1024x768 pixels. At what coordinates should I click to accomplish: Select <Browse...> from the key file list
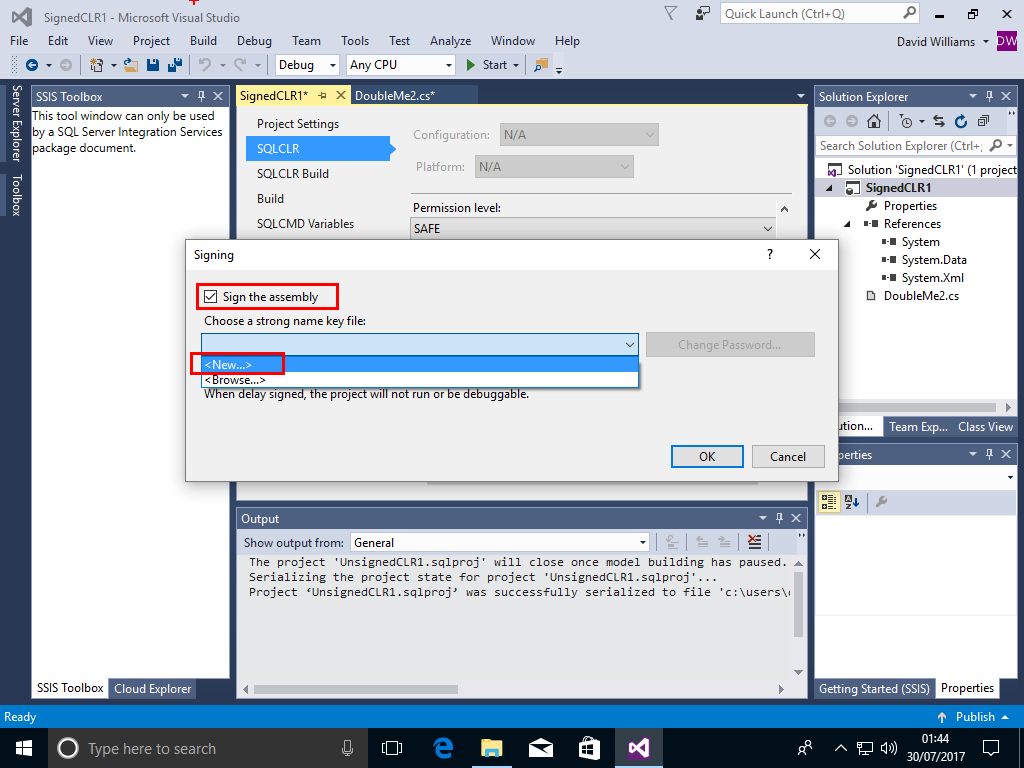(x=234, y=380)
